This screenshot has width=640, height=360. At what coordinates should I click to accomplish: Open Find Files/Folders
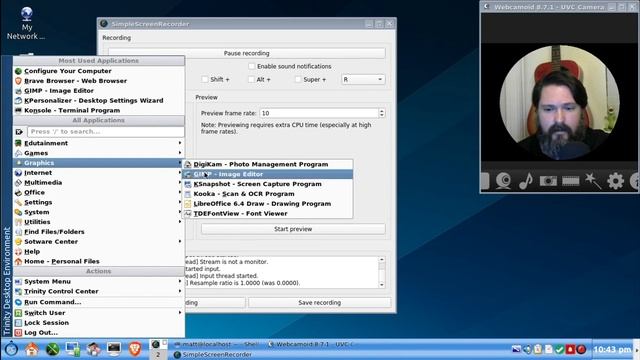[x=99, y=232]
